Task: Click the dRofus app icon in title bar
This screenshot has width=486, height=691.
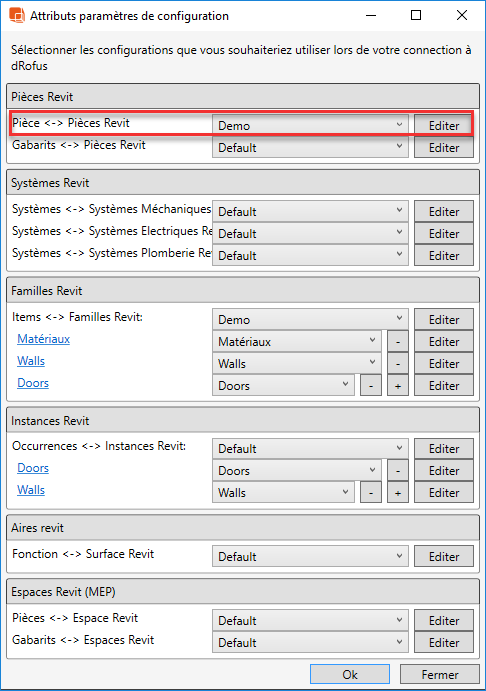Action: tap(17, 15)
